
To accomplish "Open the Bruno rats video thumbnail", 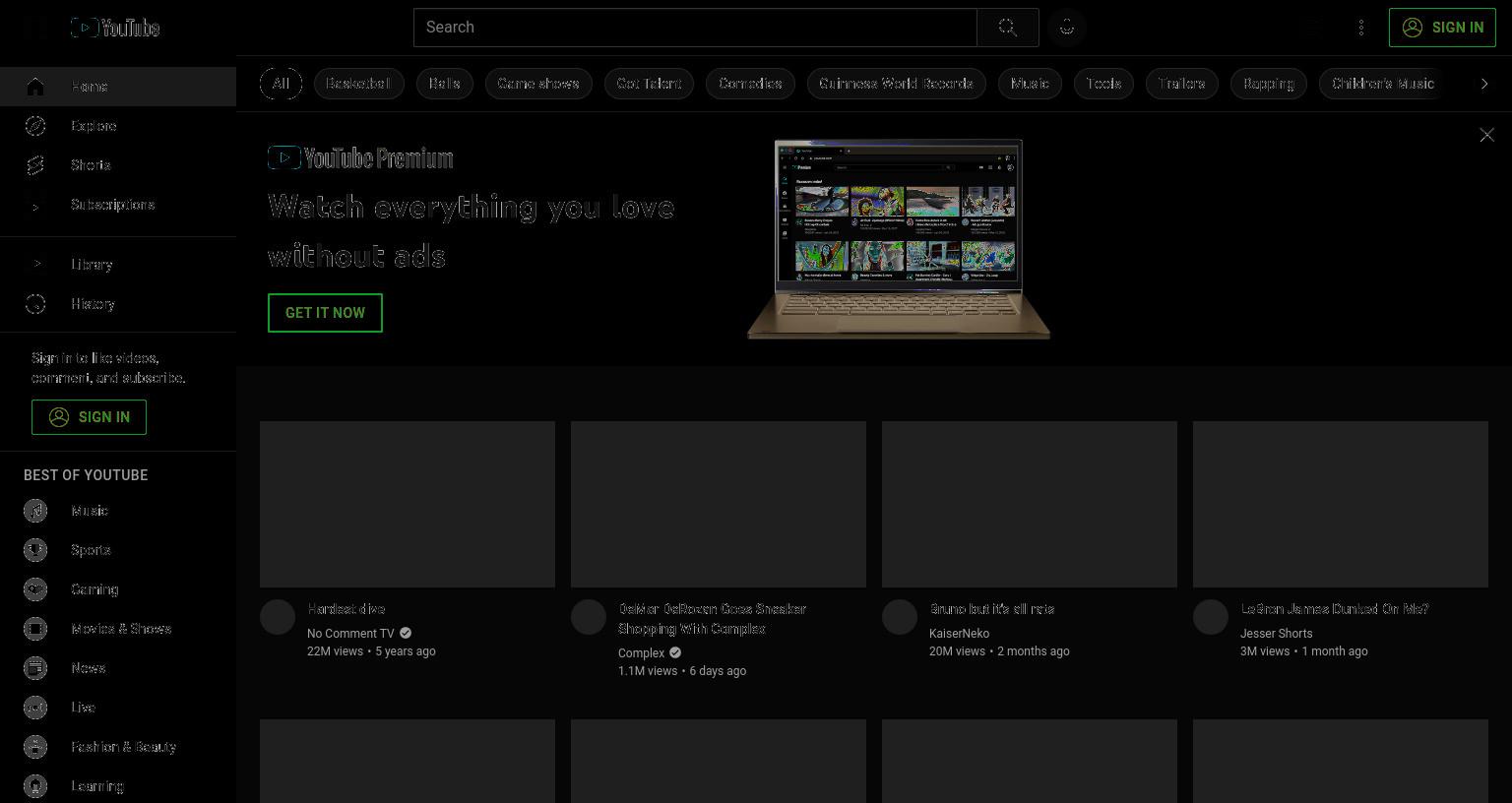I will click(1030, 505).
